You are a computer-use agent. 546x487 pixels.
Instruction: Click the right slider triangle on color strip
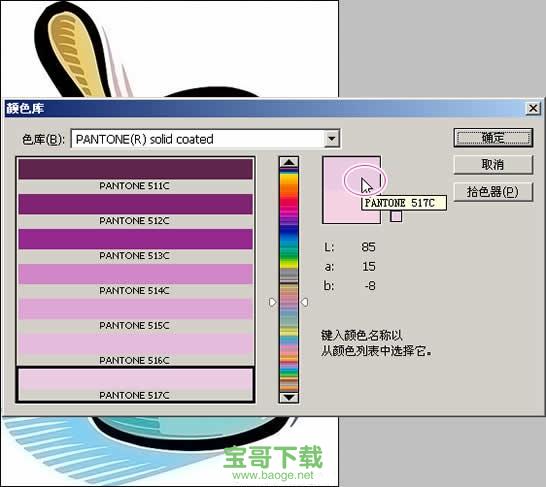(x=304, y=302)
